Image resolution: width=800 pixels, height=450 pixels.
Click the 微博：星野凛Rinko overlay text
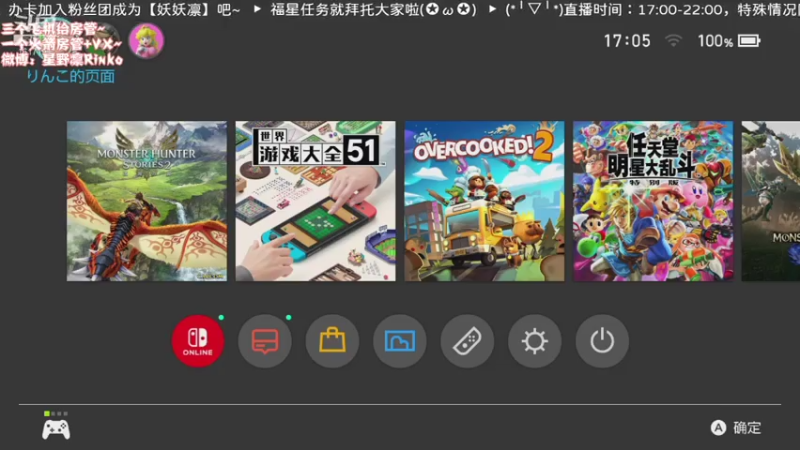(x=62, y=60)
